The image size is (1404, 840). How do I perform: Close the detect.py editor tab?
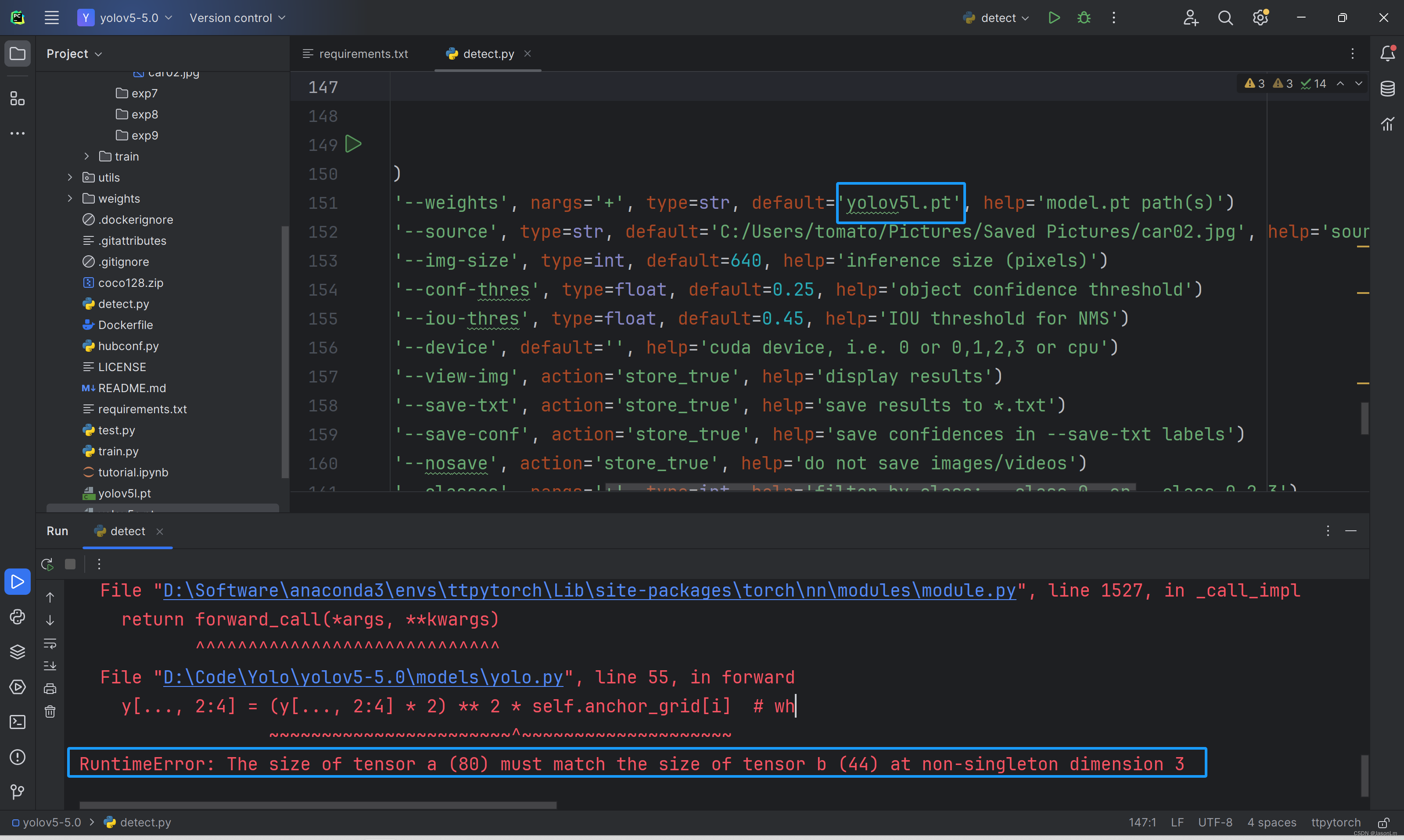point(527,53)
